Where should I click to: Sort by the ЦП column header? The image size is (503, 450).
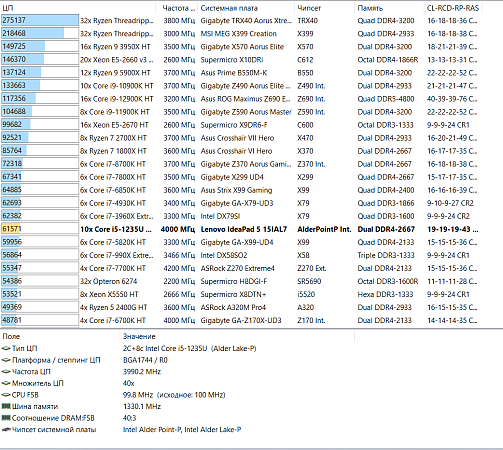(78, 8)
